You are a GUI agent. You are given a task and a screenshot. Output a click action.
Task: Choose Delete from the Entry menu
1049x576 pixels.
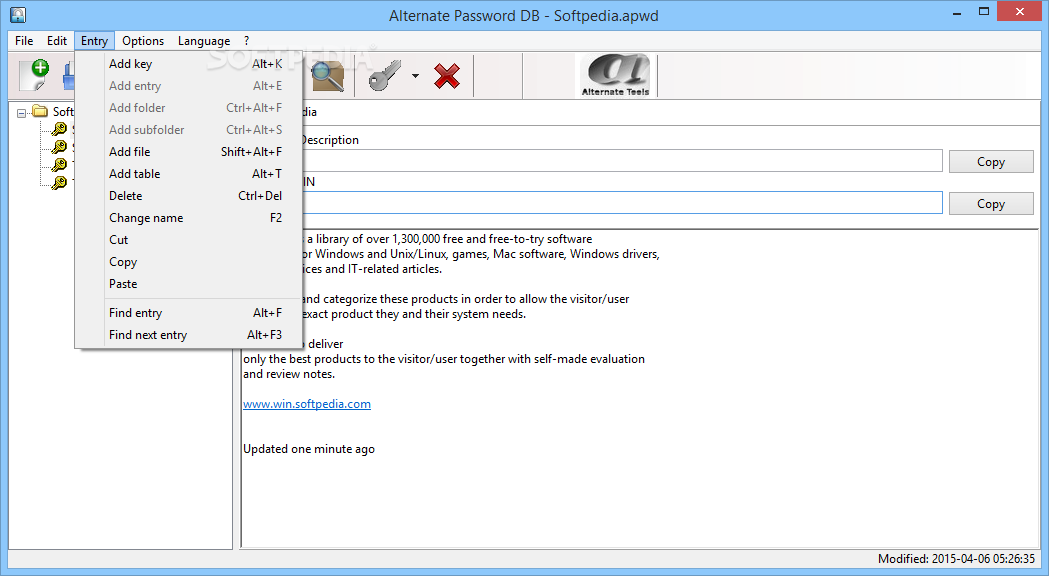(189, 196)
